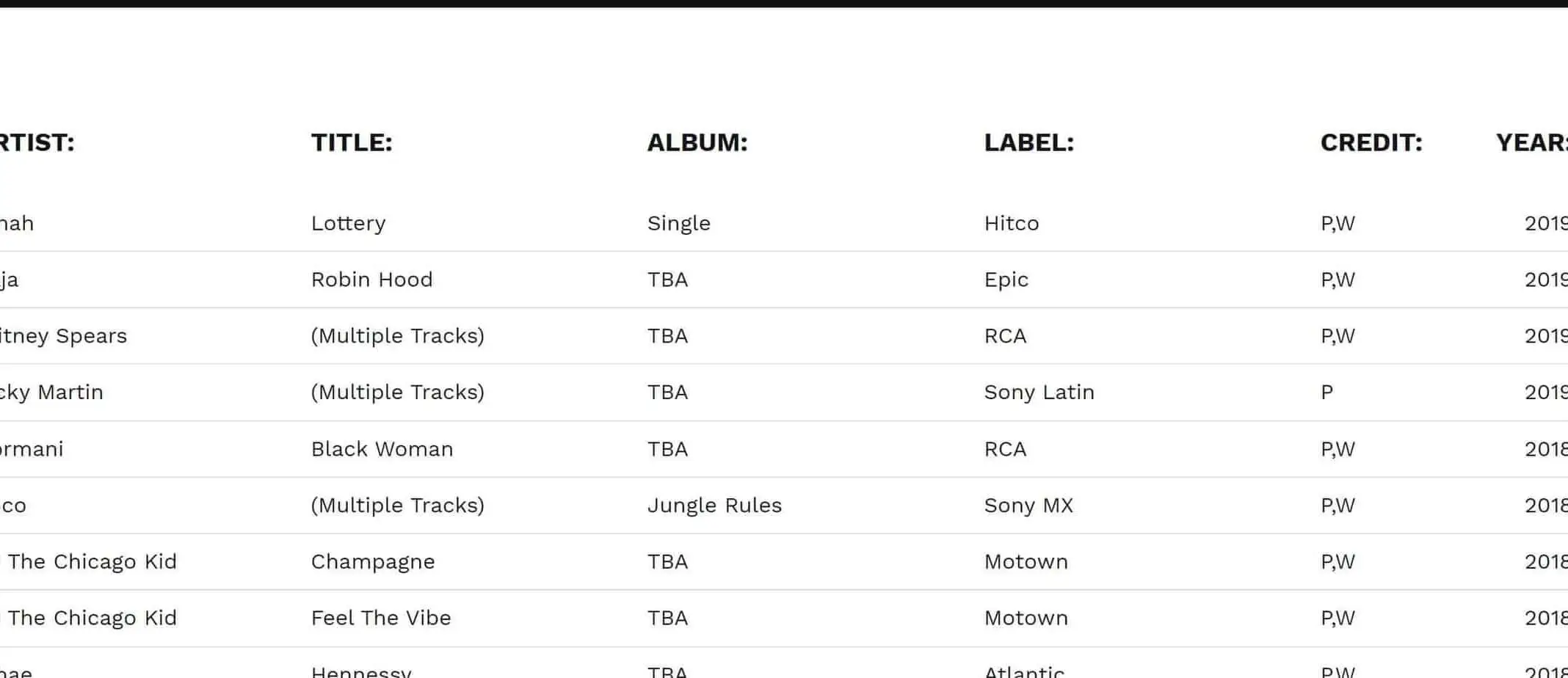Click the TITLE column header

tap(352, 142)
